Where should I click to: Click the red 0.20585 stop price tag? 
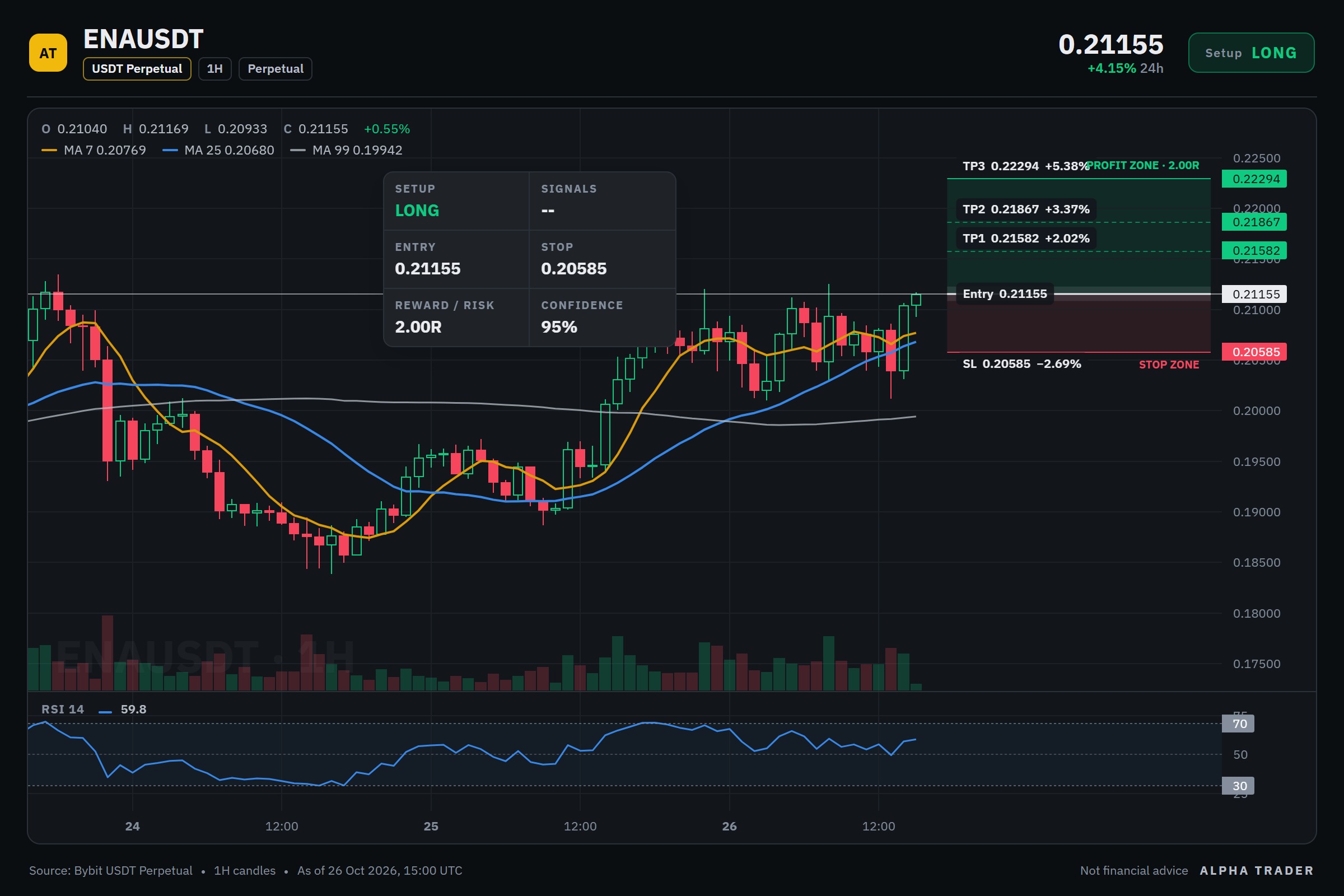(x=1254, y=352)
